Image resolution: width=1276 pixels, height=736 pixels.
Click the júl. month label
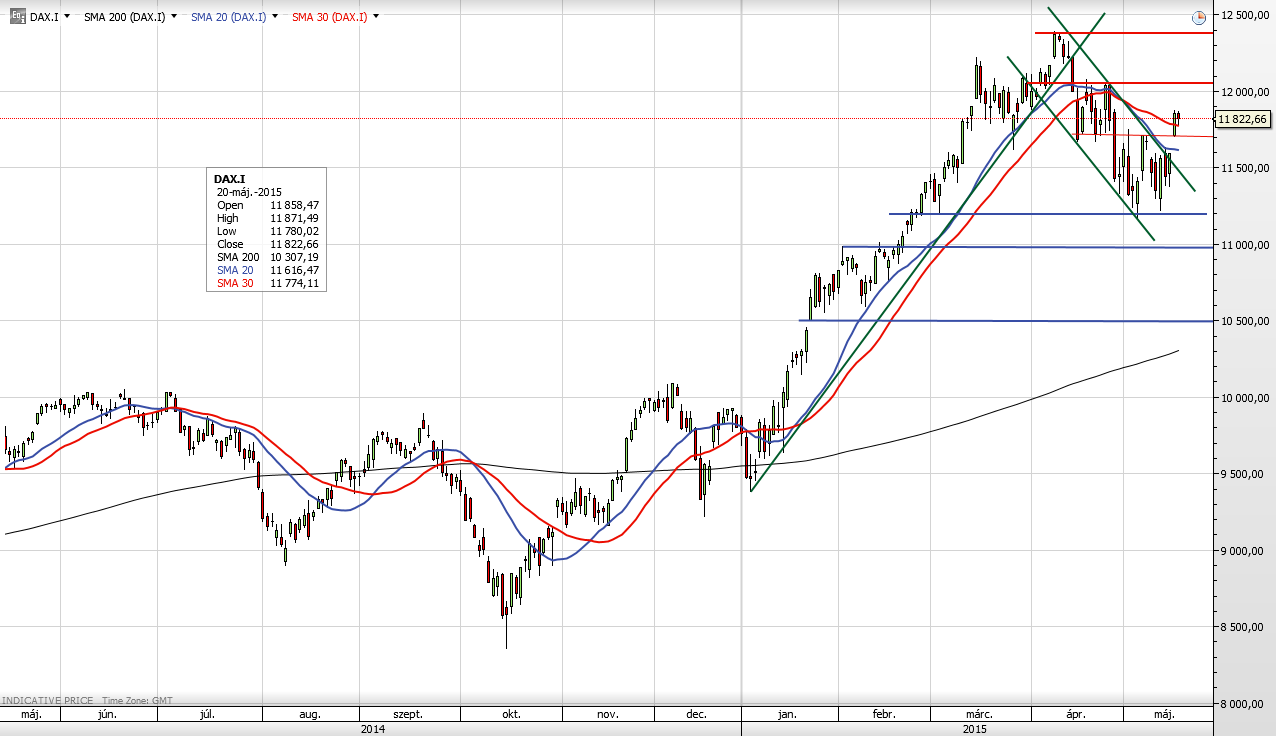[209, 715]
